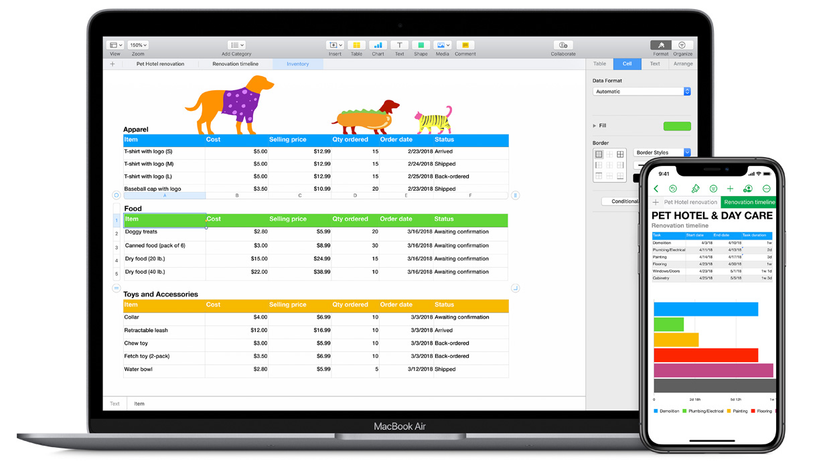The width and height of the screenshot is (825, 475).
Task: Select the Inventory sheet tab
Action: (298, 64)
